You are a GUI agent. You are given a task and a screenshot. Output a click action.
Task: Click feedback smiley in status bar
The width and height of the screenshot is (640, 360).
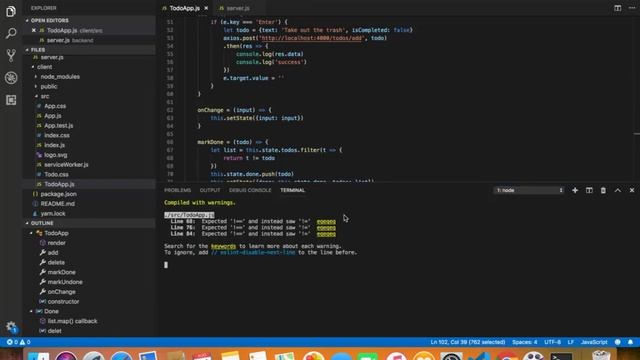pyautogui.click(x=618, y=342)
